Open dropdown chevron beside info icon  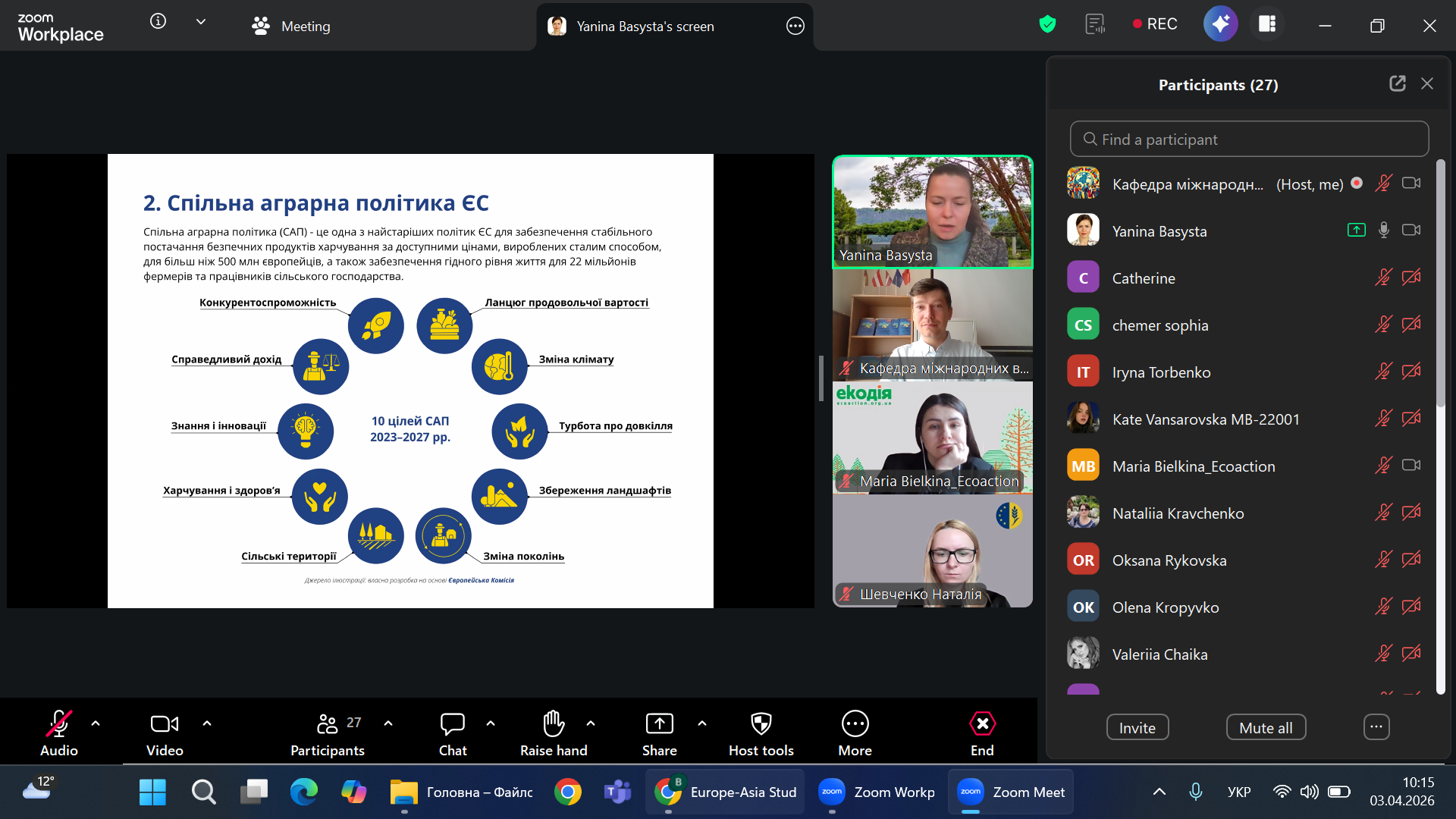[201, 21]
